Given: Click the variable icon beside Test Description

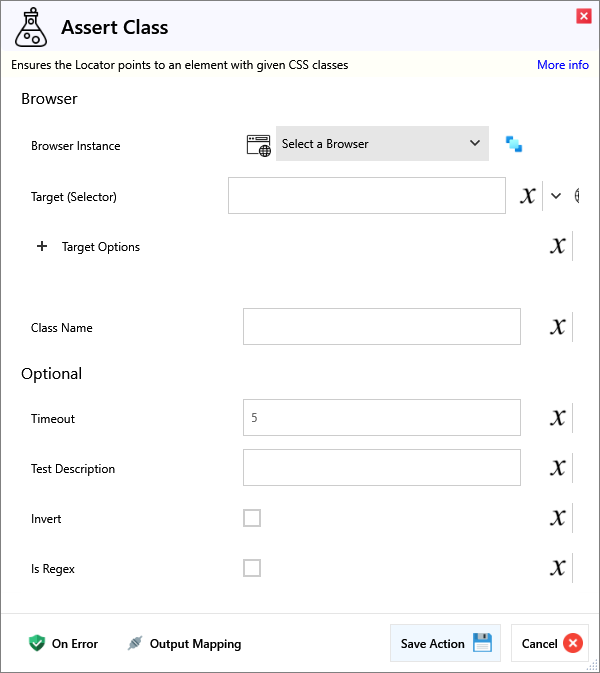Looking at the screenshot, I should pyautogui.click(x=558, y=468).
